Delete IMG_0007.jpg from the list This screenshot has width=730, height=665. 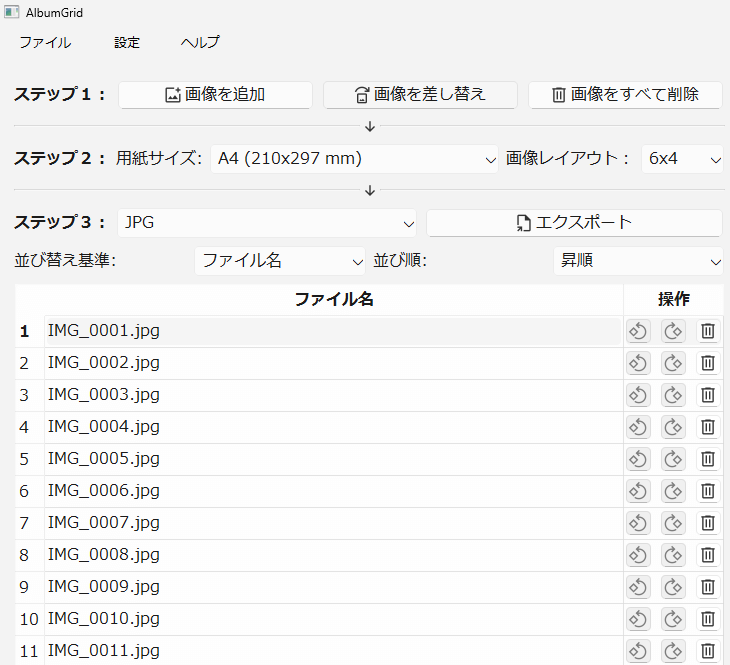pos(707,523)
